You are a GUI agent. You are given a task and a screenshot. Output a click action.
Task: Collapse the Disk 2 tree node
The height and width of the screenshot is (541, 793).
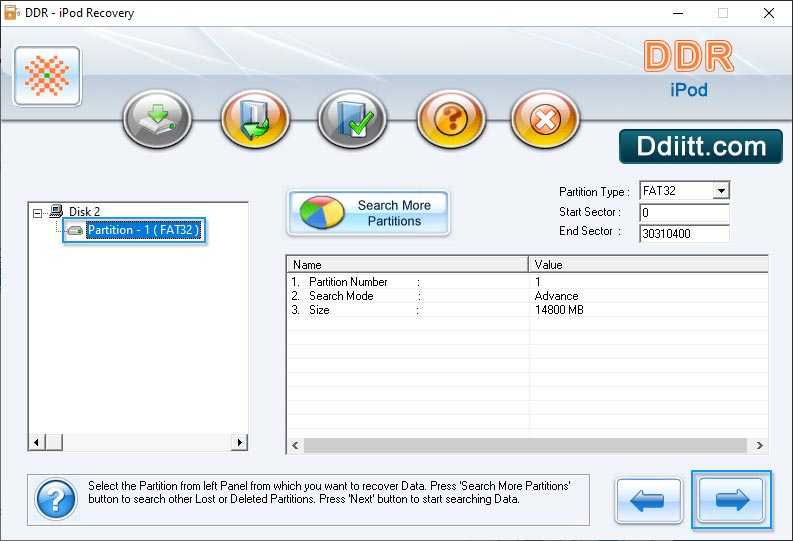38,212
